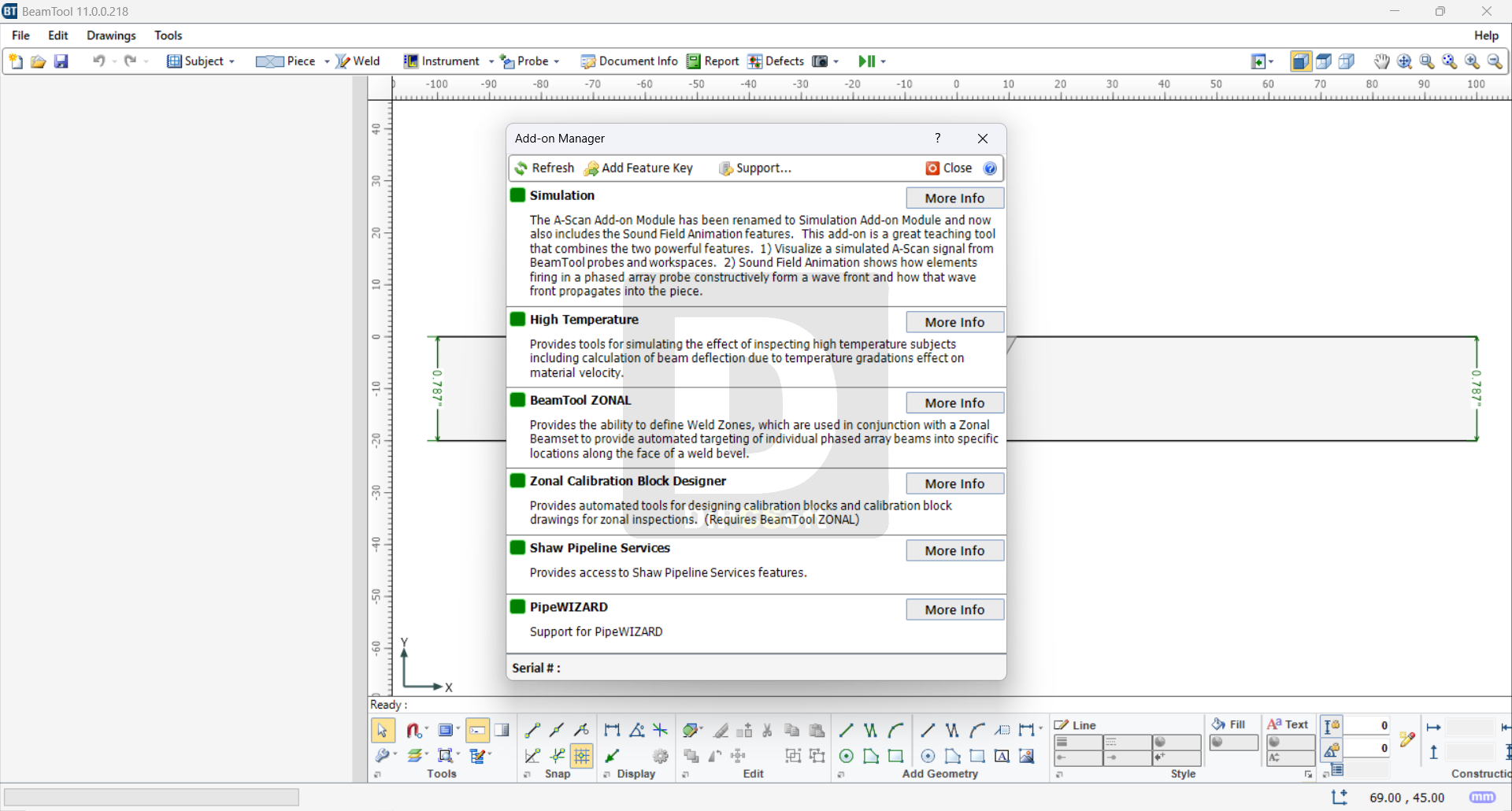Open the Document Info tool

pyautogui.click(x=629, y=61)
